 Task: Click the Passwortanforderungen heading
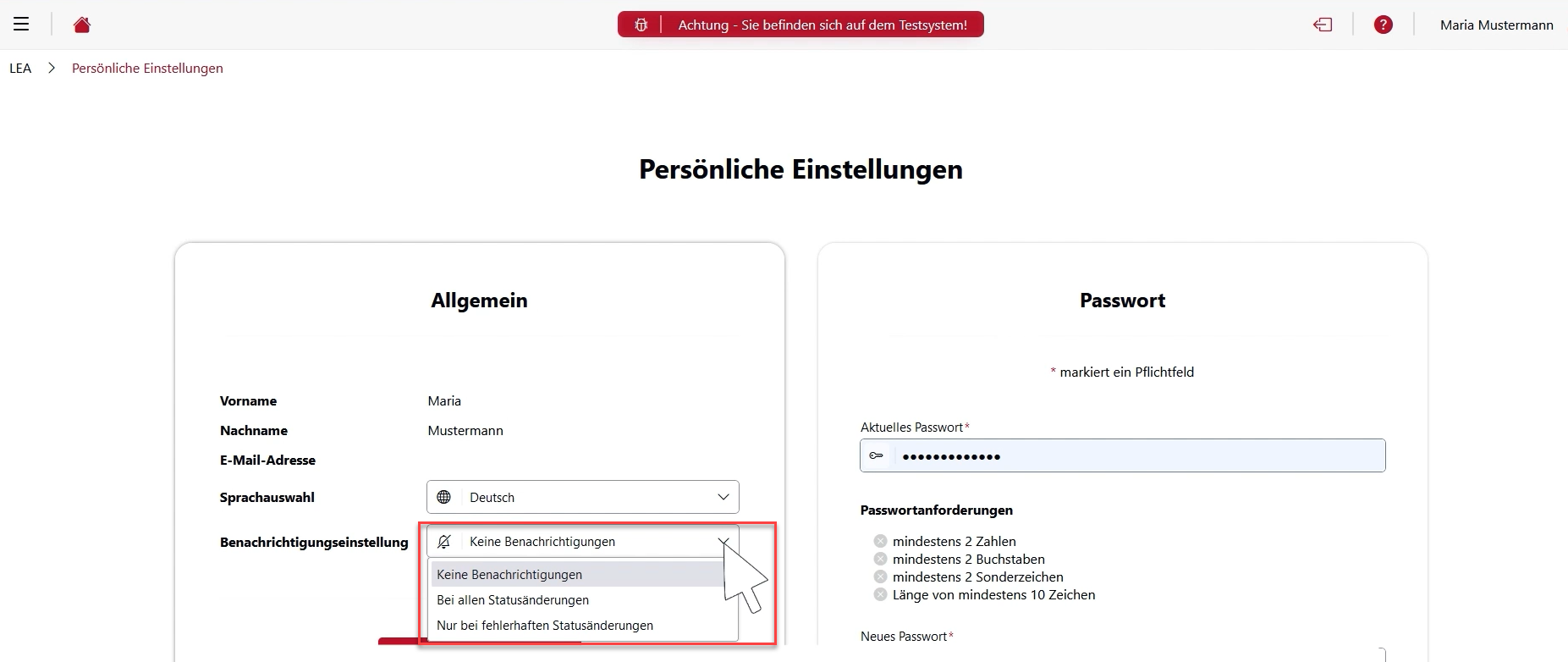tap(937, 510)
